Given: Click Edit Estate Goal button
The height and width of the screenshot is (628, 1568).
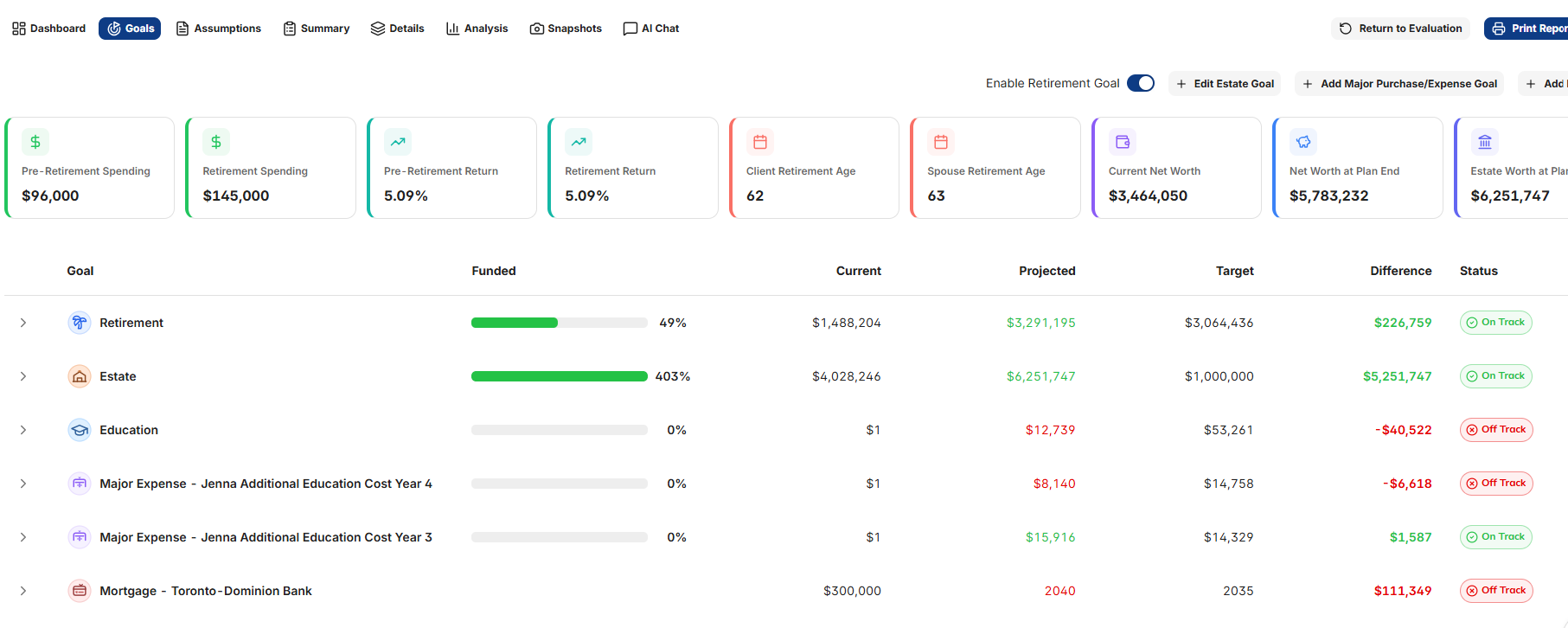Looking at the screenshot, I should pos(1225,84).
